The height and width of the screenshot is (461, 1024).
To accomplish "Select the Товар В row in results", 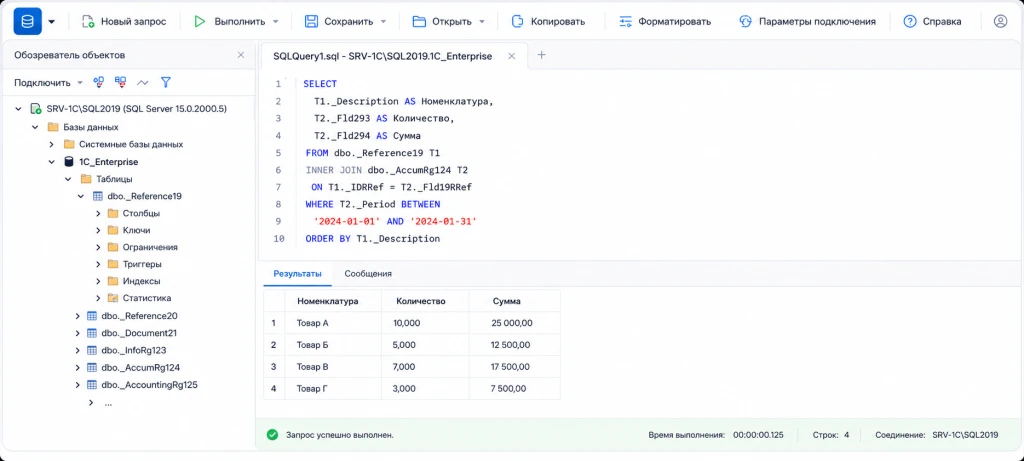I will [x=411, y=366].
